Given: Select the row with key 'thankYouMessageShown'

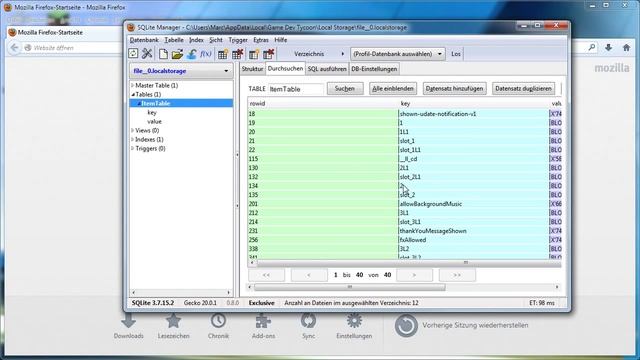Looking at the screenshot, I should [404, 231].
